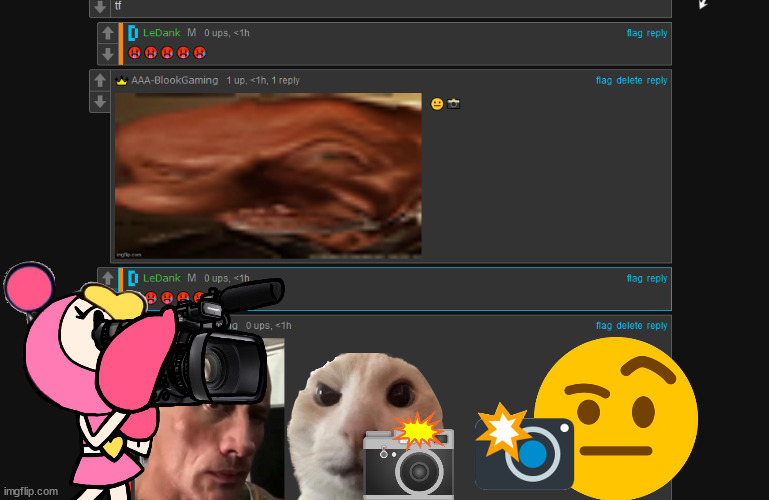This screenshot has height=500, width=769.
Task: Open the LeDank profile from the highlighted comment
Action: [x=162, y=278]
